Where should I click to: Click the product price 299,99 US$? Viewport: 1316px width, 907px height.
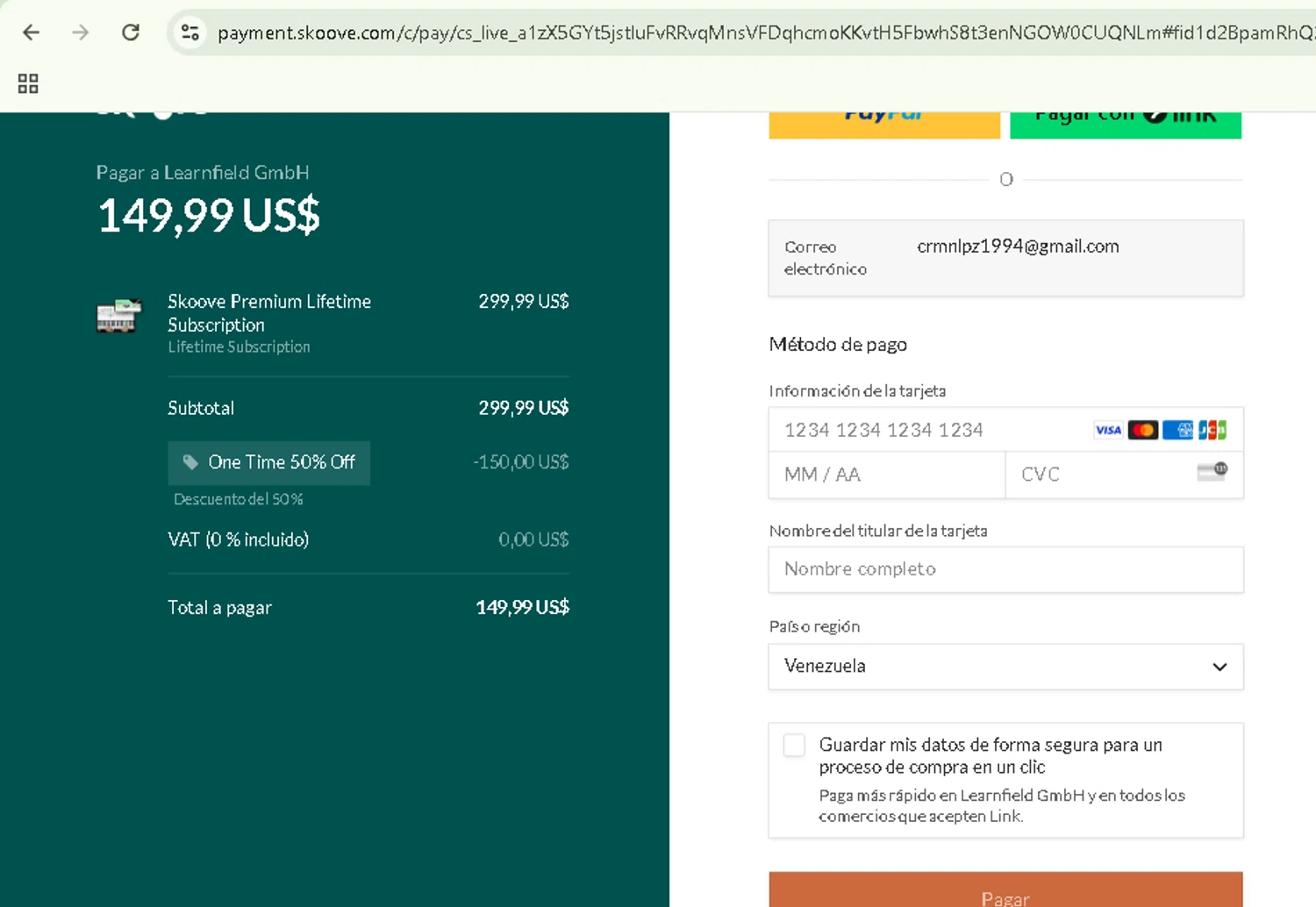524,302
